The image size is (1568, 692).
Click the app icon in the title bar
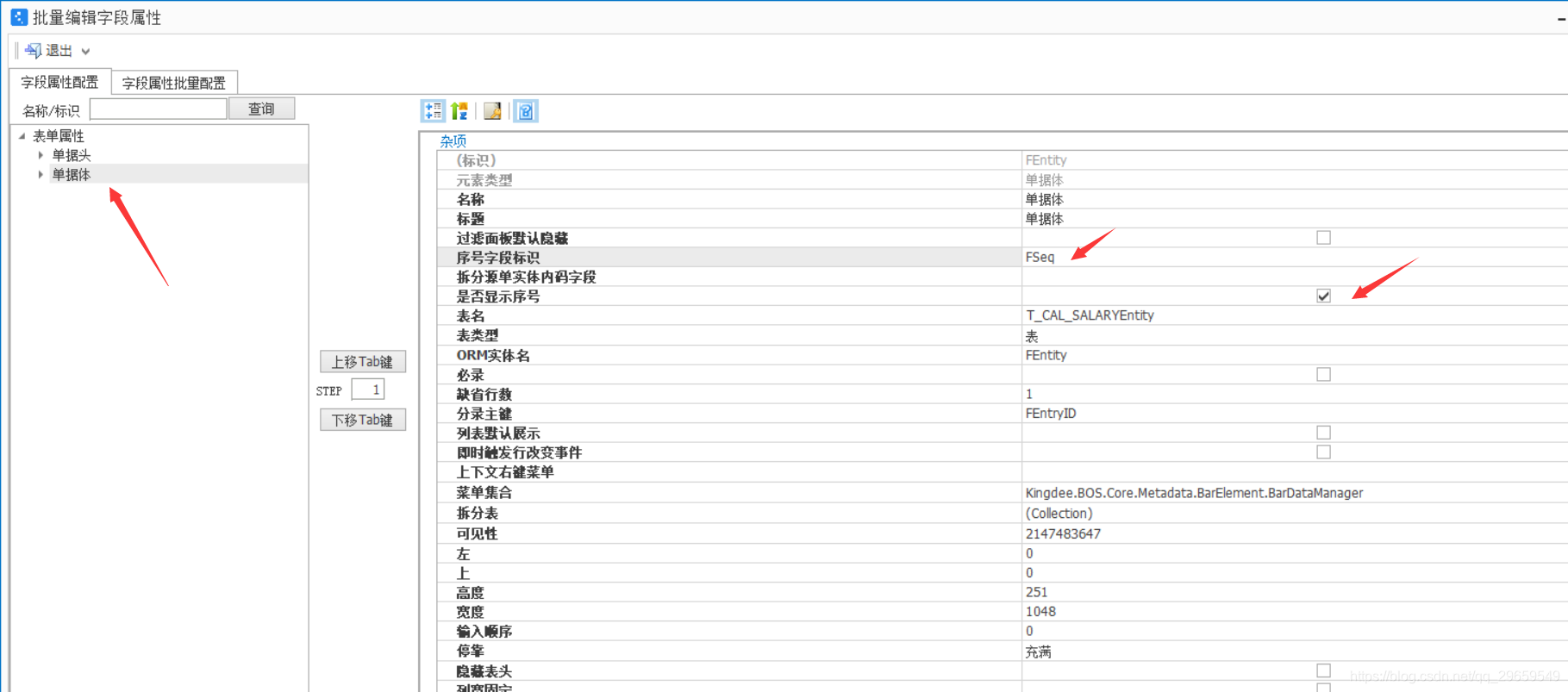coord(19,17)
